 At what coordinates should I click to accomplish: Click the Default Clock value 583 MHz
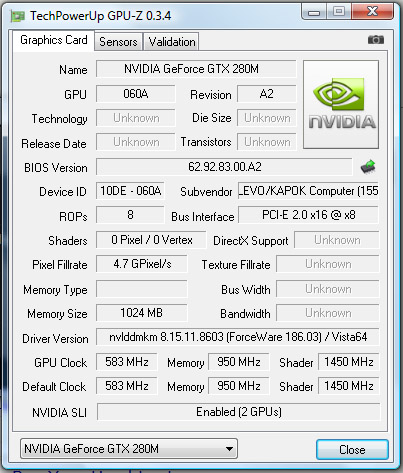click(x=127, y=386)
